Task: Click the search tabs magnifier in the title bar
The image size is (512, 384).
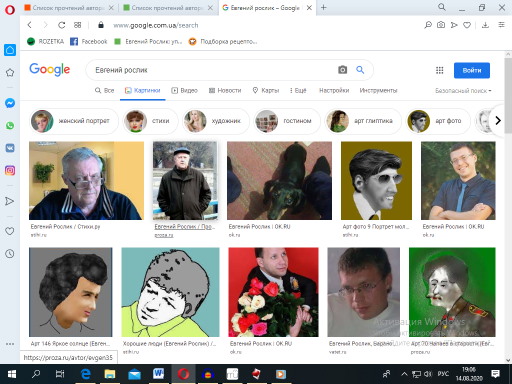Action: (442, 7)
